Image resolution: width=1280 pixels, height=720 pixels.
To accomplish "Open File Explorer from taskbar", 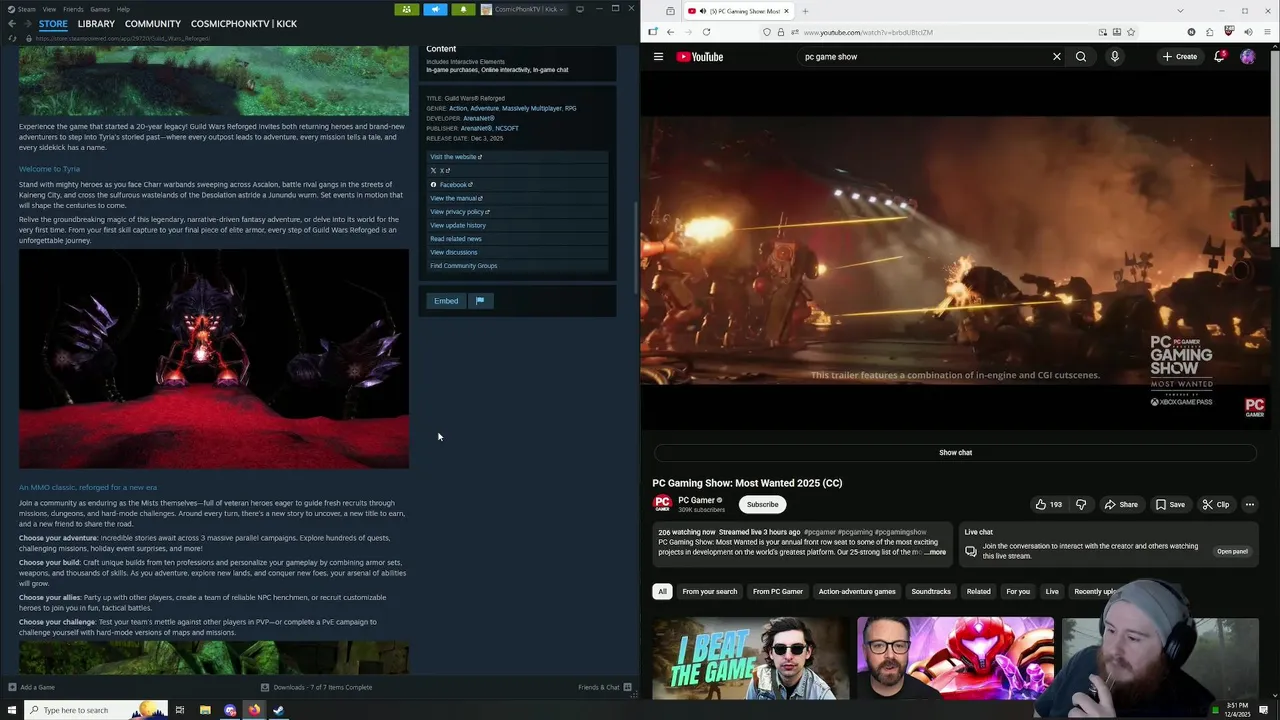I will click(205, 710).
